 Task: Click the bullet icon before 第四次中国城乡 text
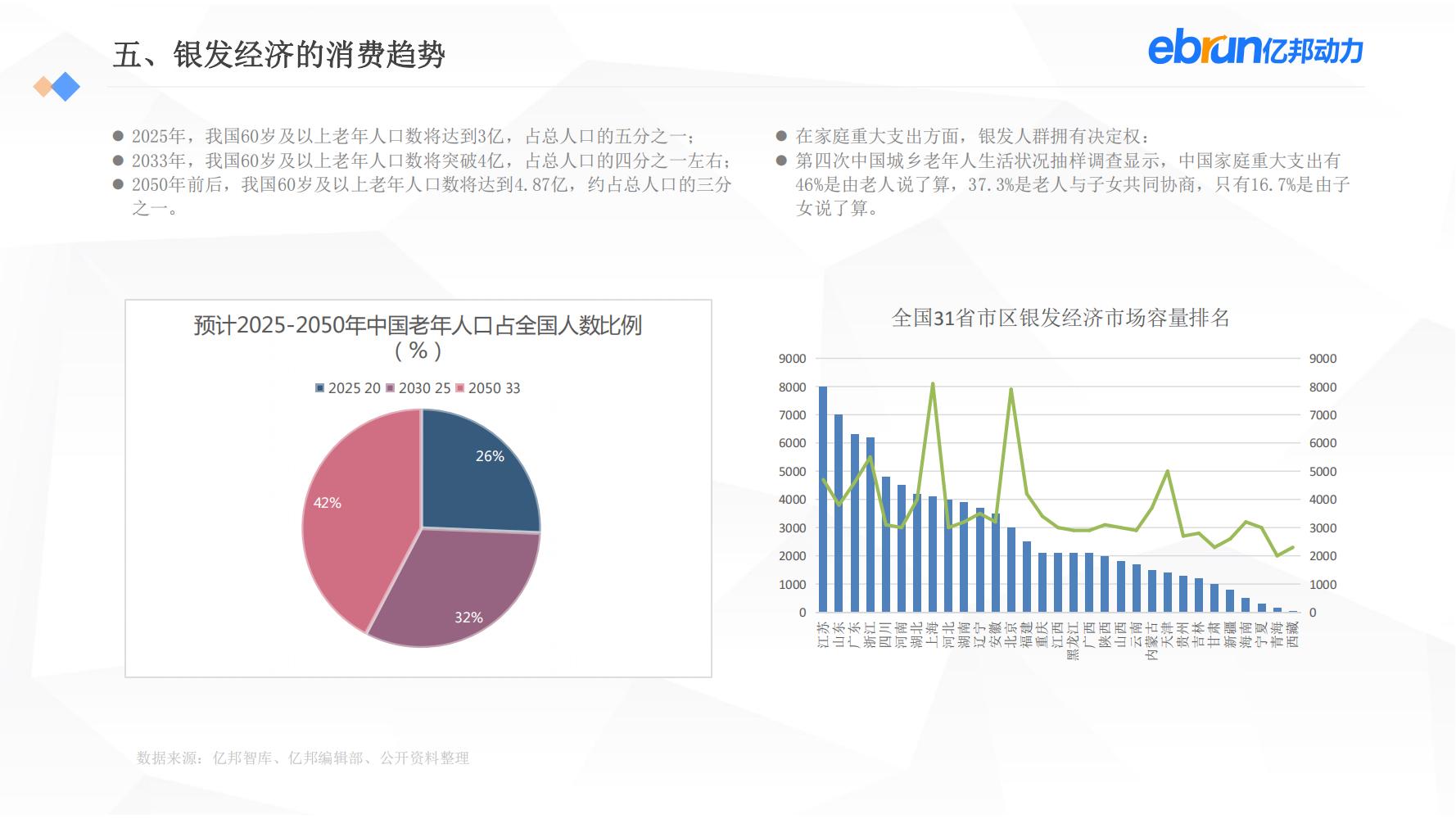tap(781, 162)
